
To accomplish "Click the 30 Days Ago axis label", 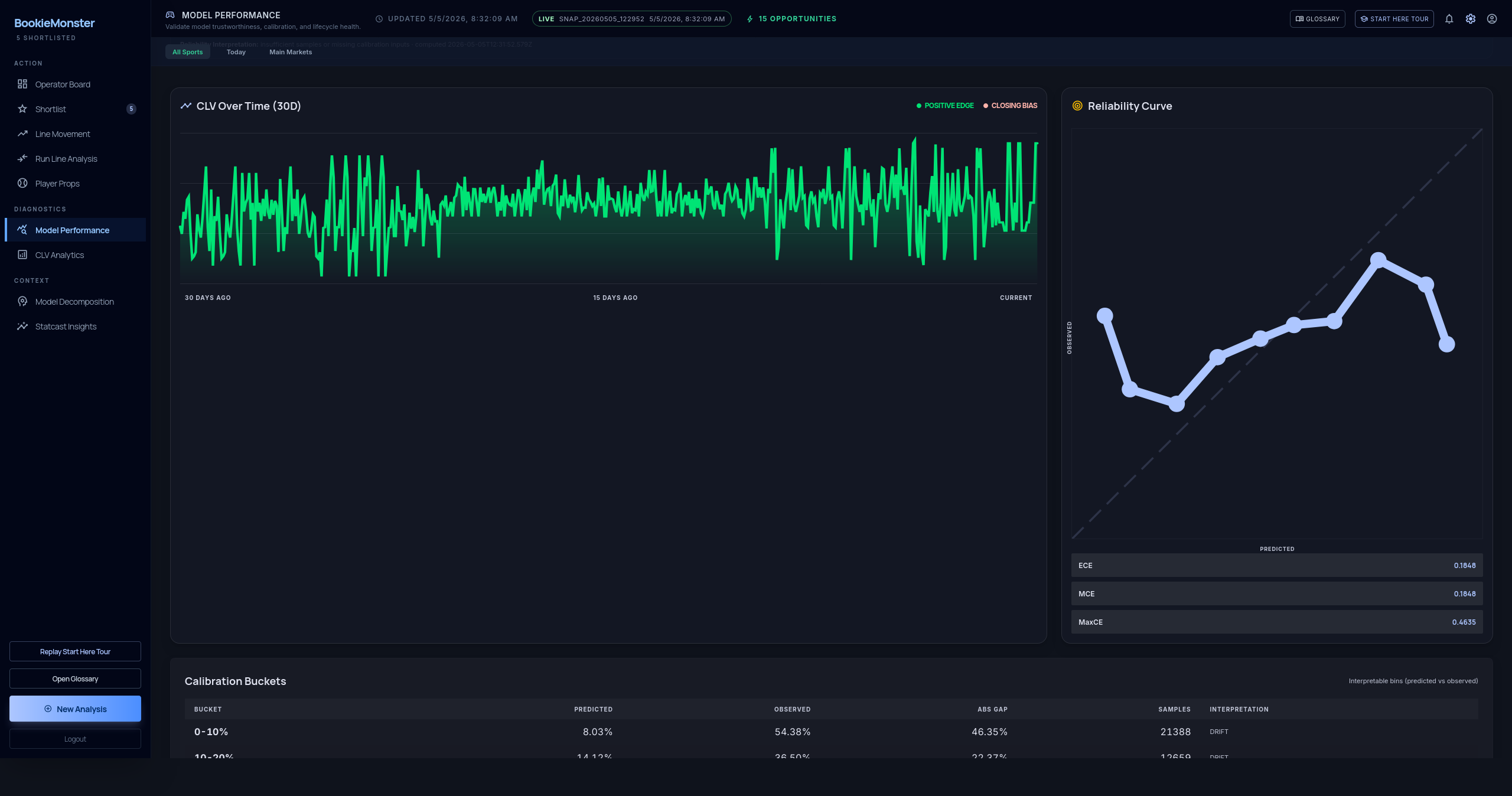I will pyautogui.click(x=208, y=298).
